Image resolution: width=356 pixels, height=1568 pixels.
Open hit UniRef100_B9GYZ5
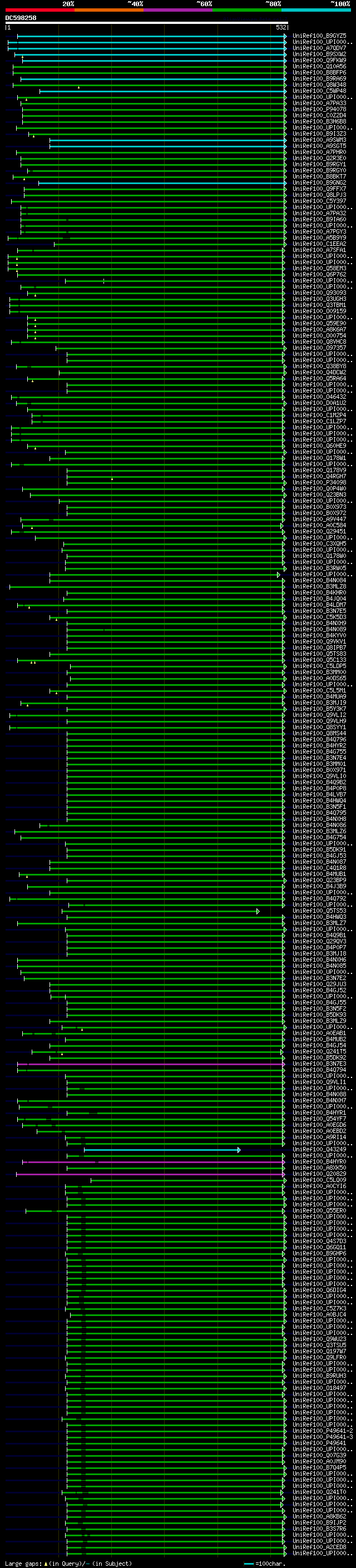click(319, 37)
